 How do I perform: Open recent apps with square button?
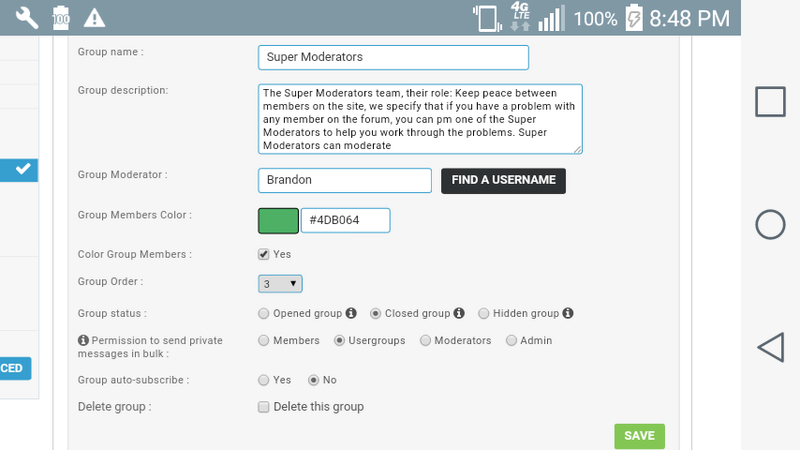770,102
